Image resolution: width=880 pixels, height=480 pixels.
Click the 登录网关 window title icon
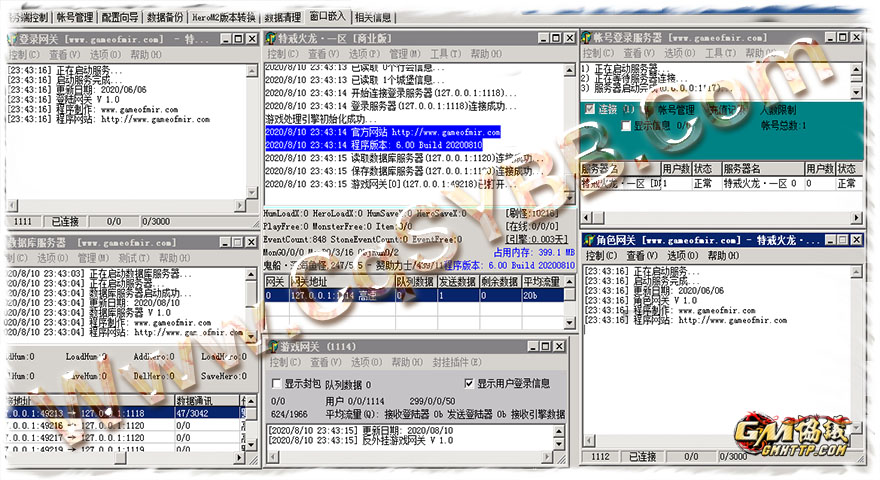12,39
